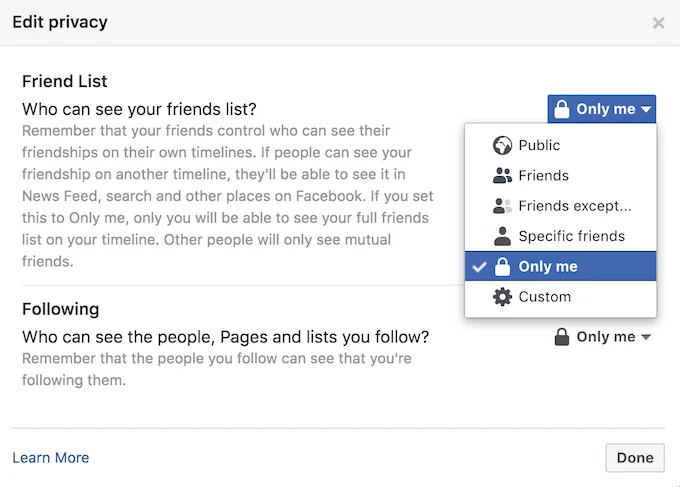
Task: Click the gear icon beside Custom
Action: [503, 297]
